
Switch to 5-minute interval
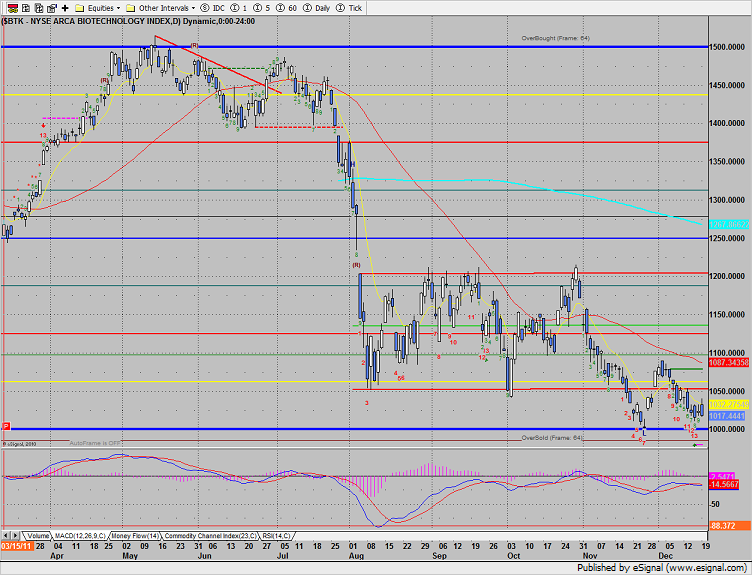tap(261, 8)
